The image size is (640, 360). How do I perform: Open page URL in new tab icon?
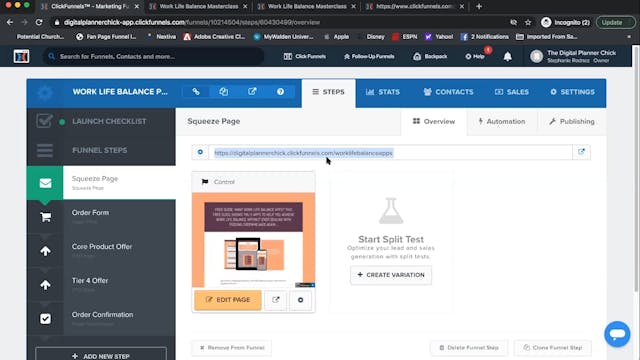581,152
